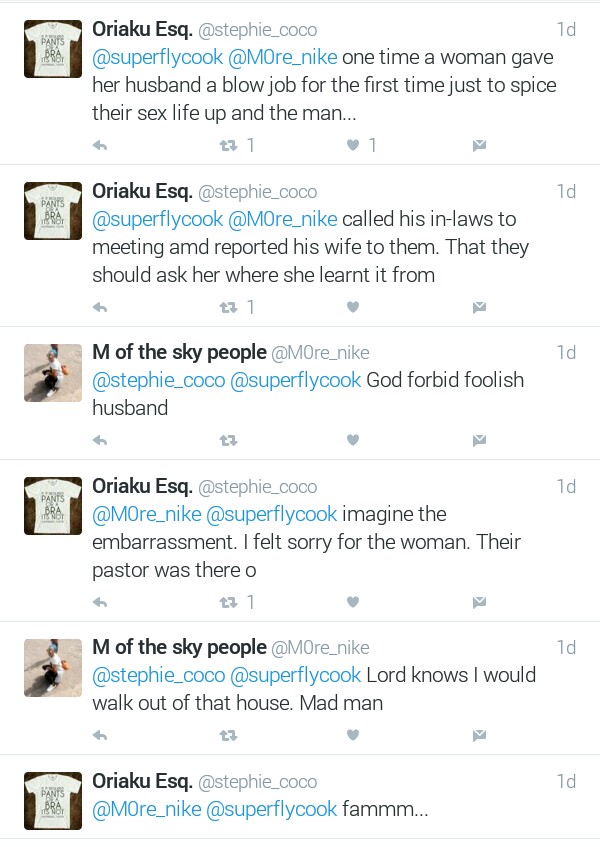Open "M of the sky people" name on "God forbid" tweet

pyautogui.click(x=179, y=352)
